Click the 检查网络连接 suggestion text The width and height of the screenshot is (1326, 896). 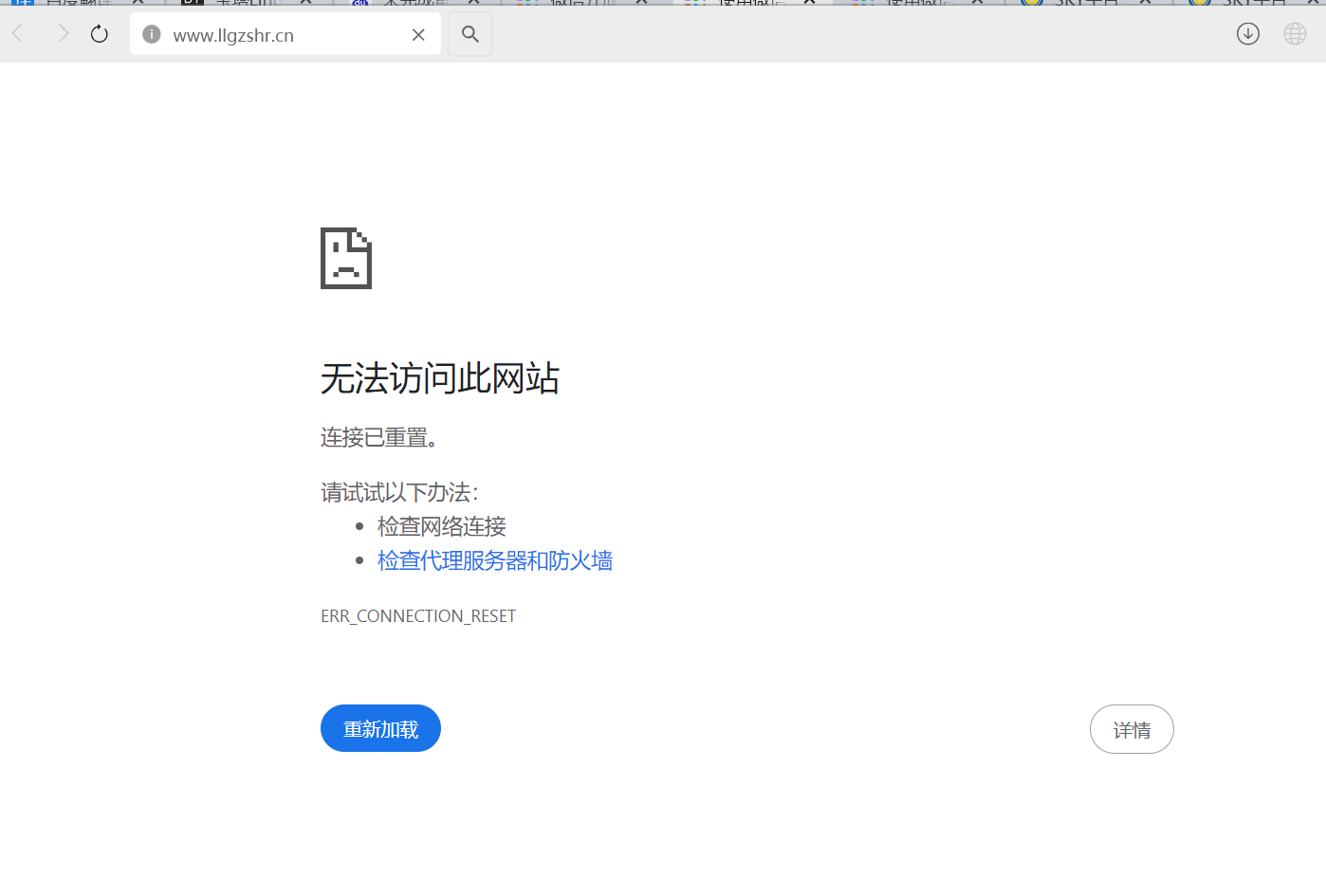coord(441,526)
